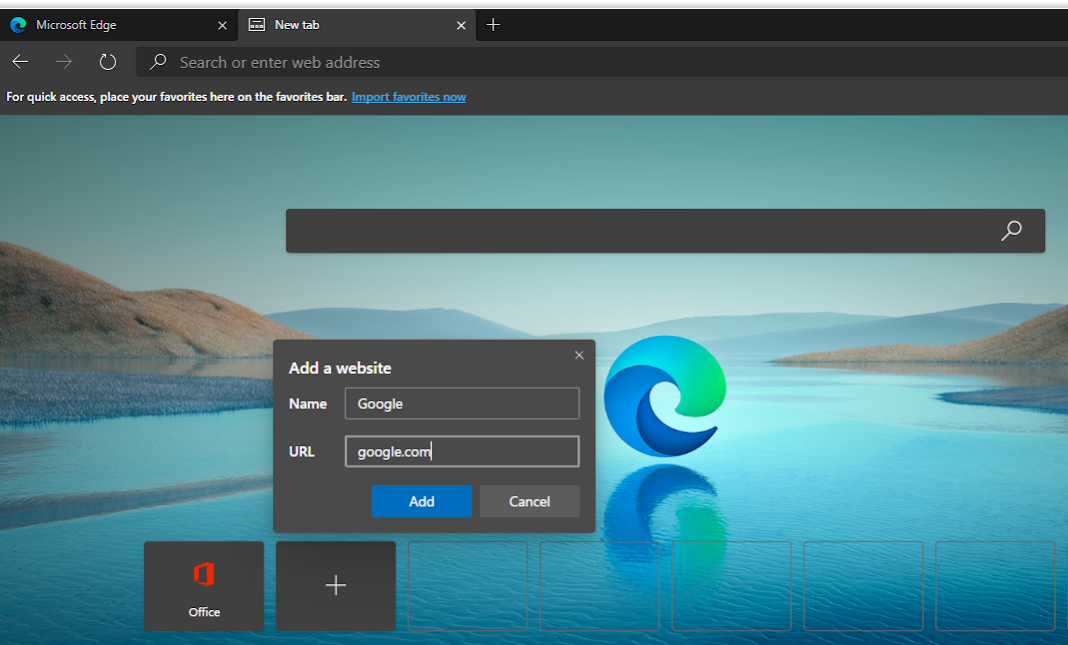Open the Office quick link tile
This screenshot has width=1068, height=645.
204,586
